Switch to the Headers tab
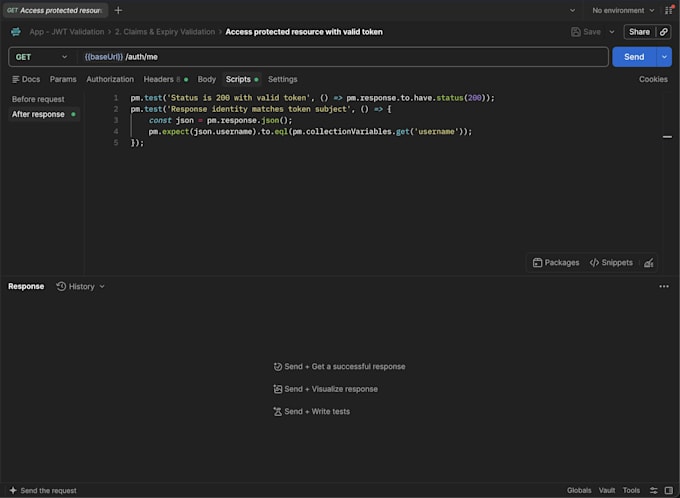 [x=166, y=79]
